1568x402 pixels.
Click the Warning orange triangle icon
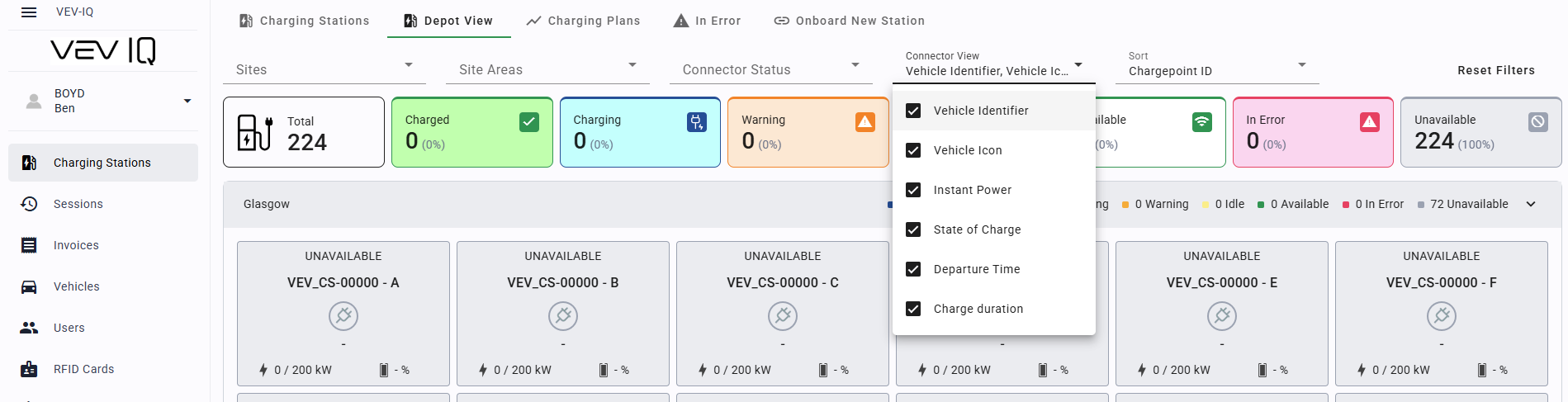click(865, 122)
